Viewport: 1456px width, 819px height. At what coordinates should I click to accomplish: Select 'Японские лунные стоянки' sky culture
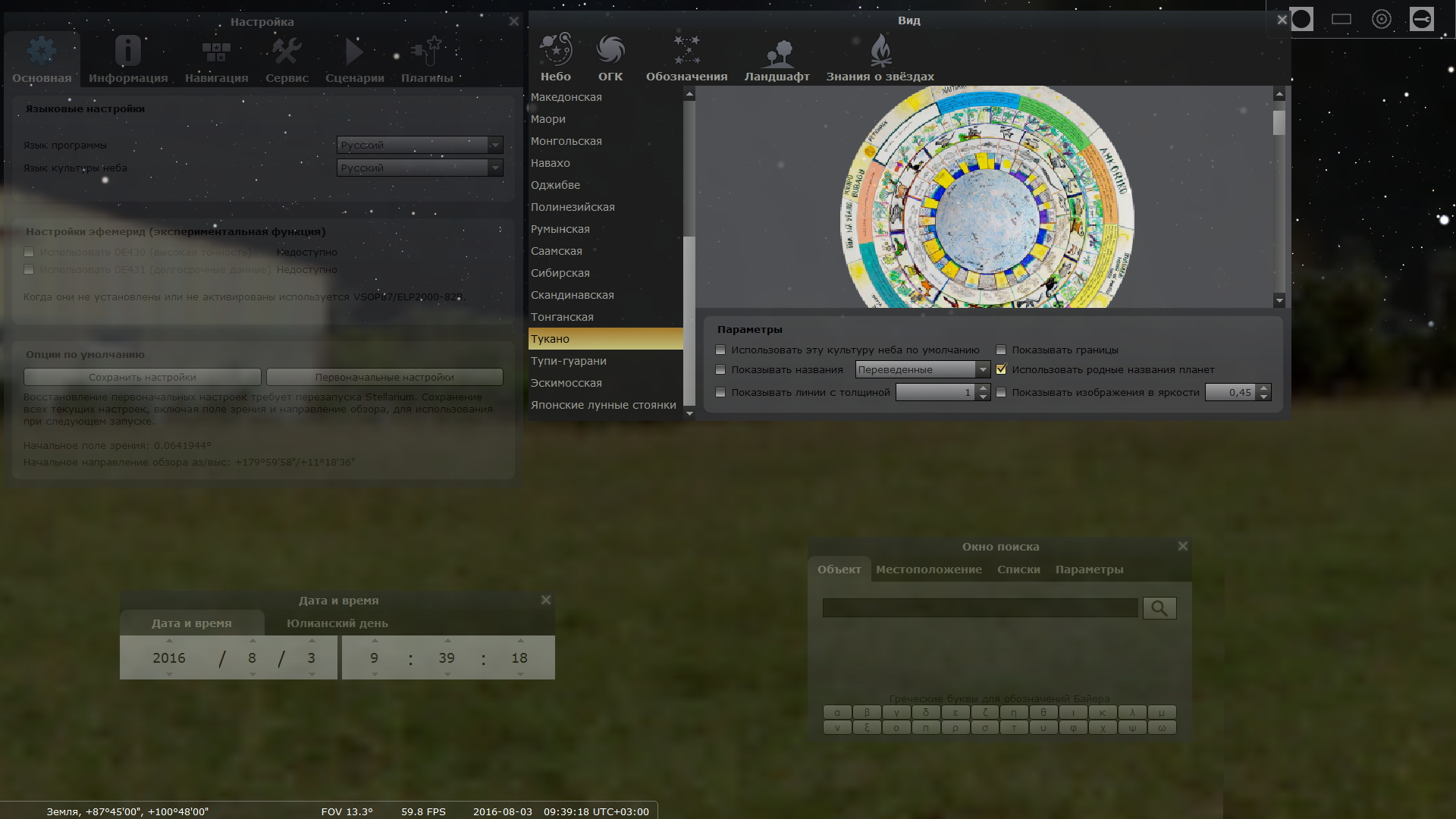pos(605,405)
